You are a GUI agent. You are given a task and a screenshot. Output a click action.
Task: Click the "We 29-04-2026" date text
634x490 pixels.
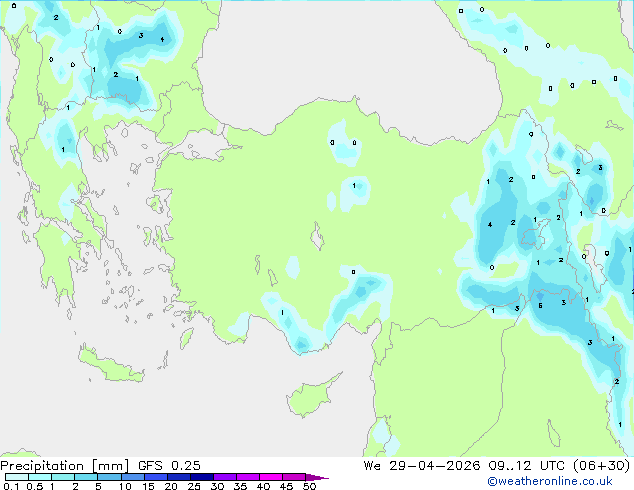click(x=422, y=466)
